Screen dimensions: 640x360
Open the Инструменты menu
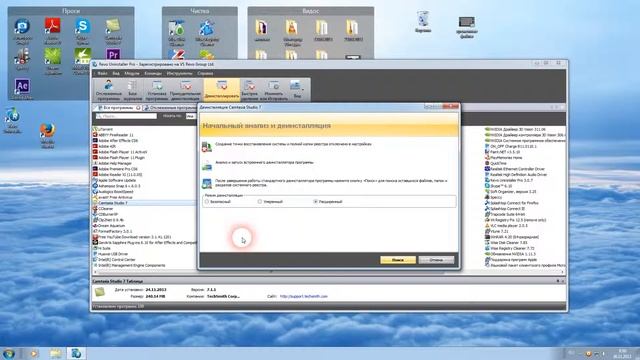pyautogui.click(x=179, y=73)
